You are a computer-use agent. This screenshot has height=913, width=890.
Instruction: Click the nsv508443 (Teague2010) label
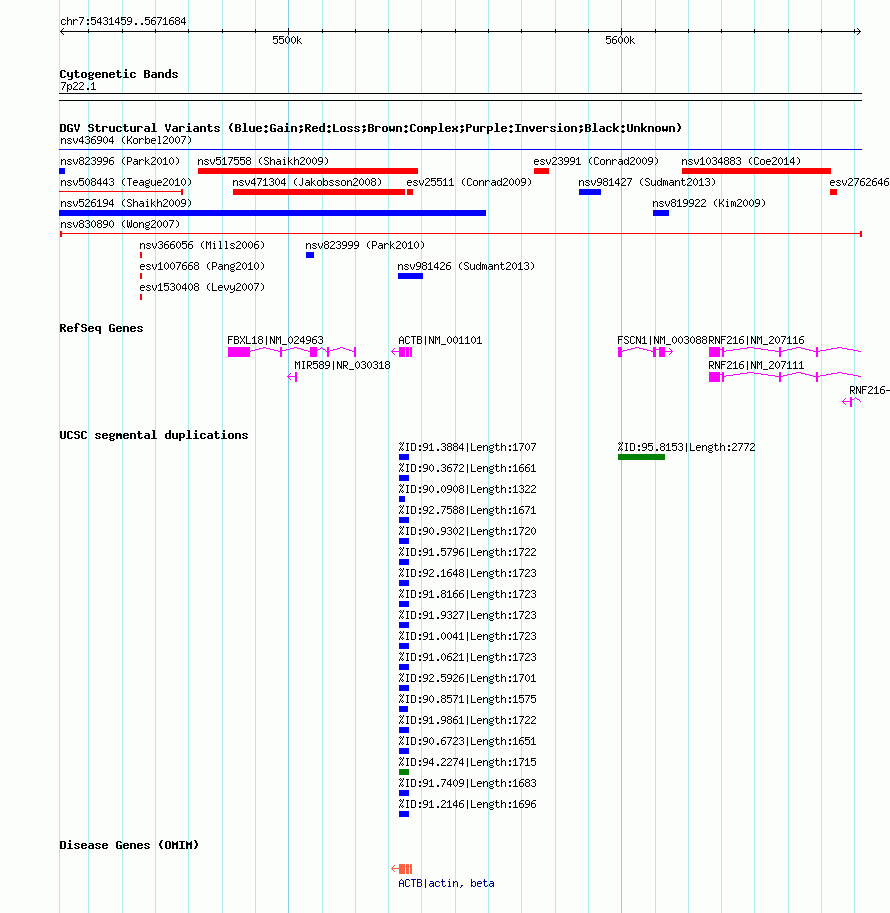point(126,182)
